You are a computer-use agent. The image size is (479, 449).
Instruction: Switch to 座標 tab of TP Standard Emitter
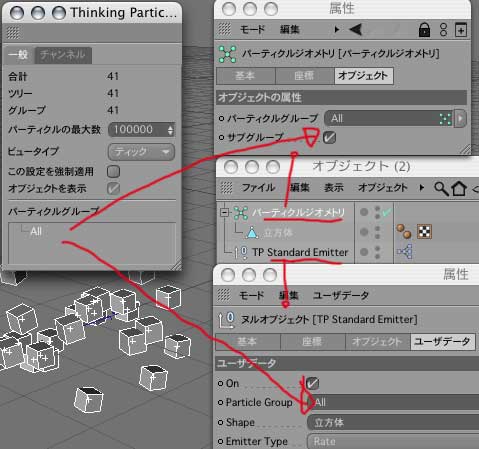pyautogui.click(x=312, y=342)
